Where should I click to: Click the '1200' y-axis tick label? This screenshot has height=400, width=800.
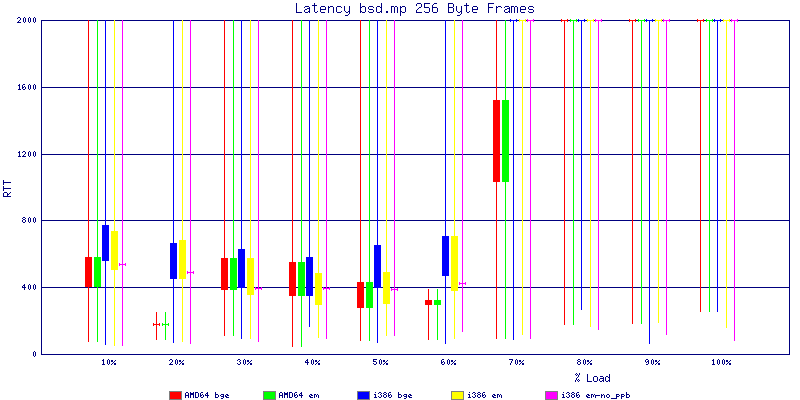[26, 154]
